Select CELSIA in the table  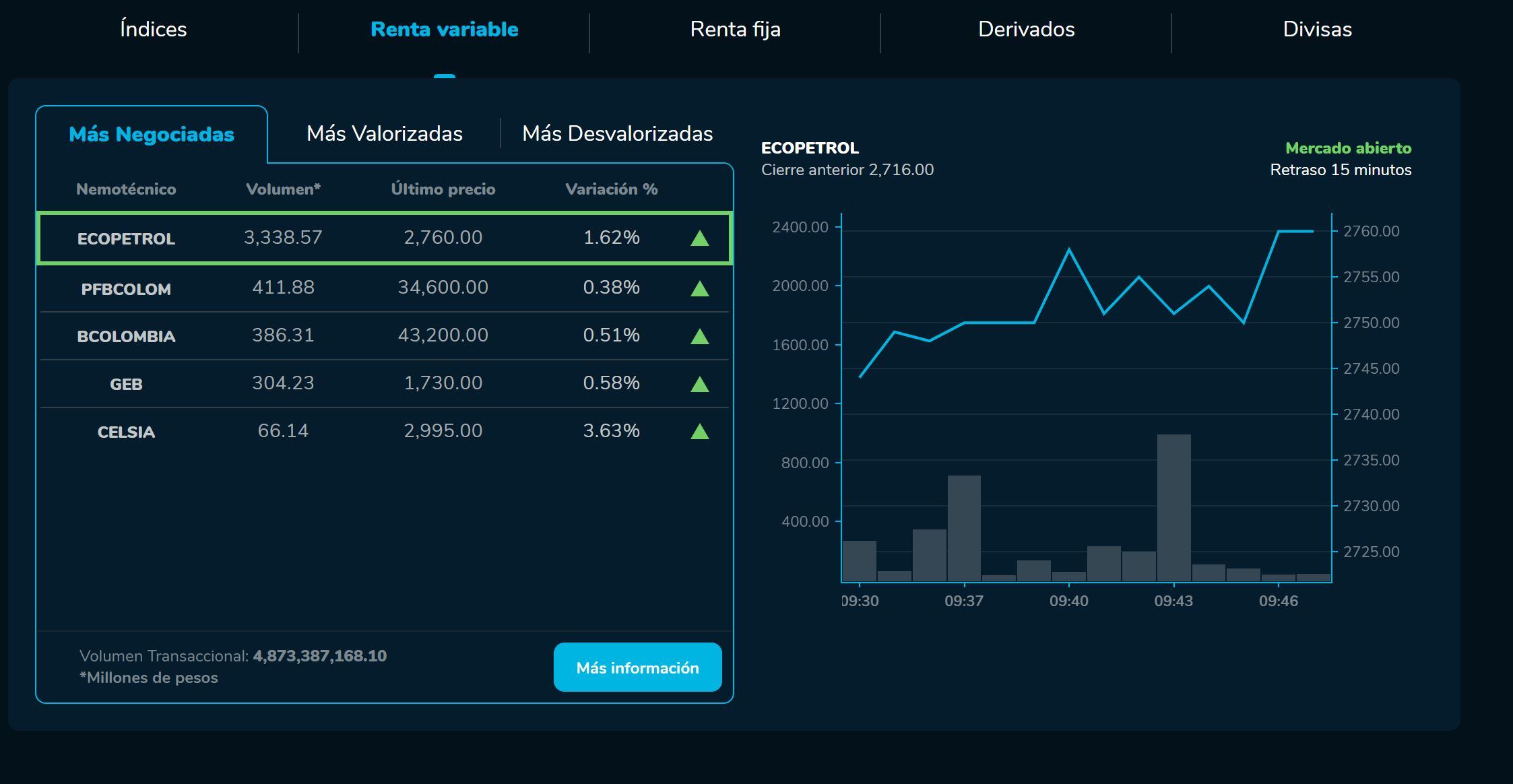tap(126, 432)
